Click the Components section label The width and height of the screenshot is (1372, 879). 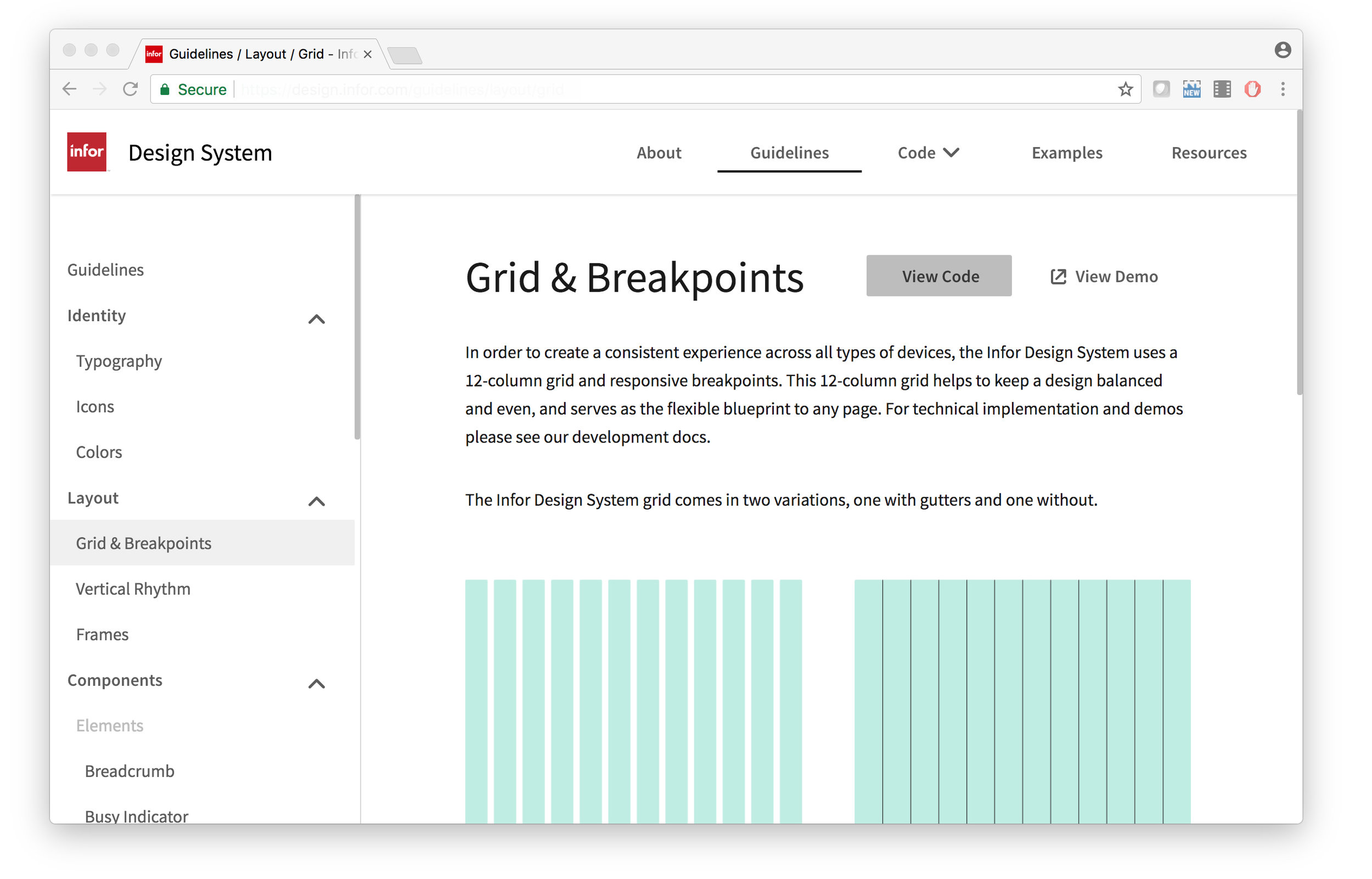[x=115, y=681]
